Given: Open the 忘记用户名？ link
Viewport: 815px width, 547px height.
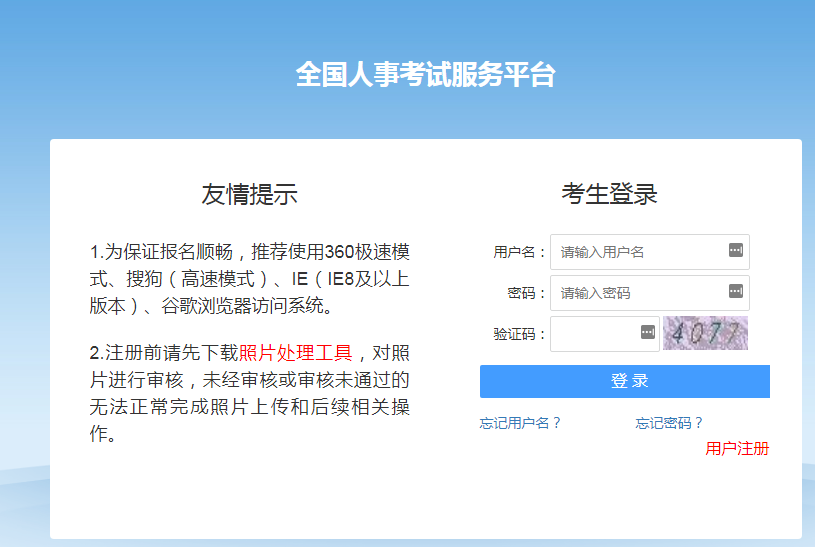Looking at the screenshot, I should pos(520,423).
